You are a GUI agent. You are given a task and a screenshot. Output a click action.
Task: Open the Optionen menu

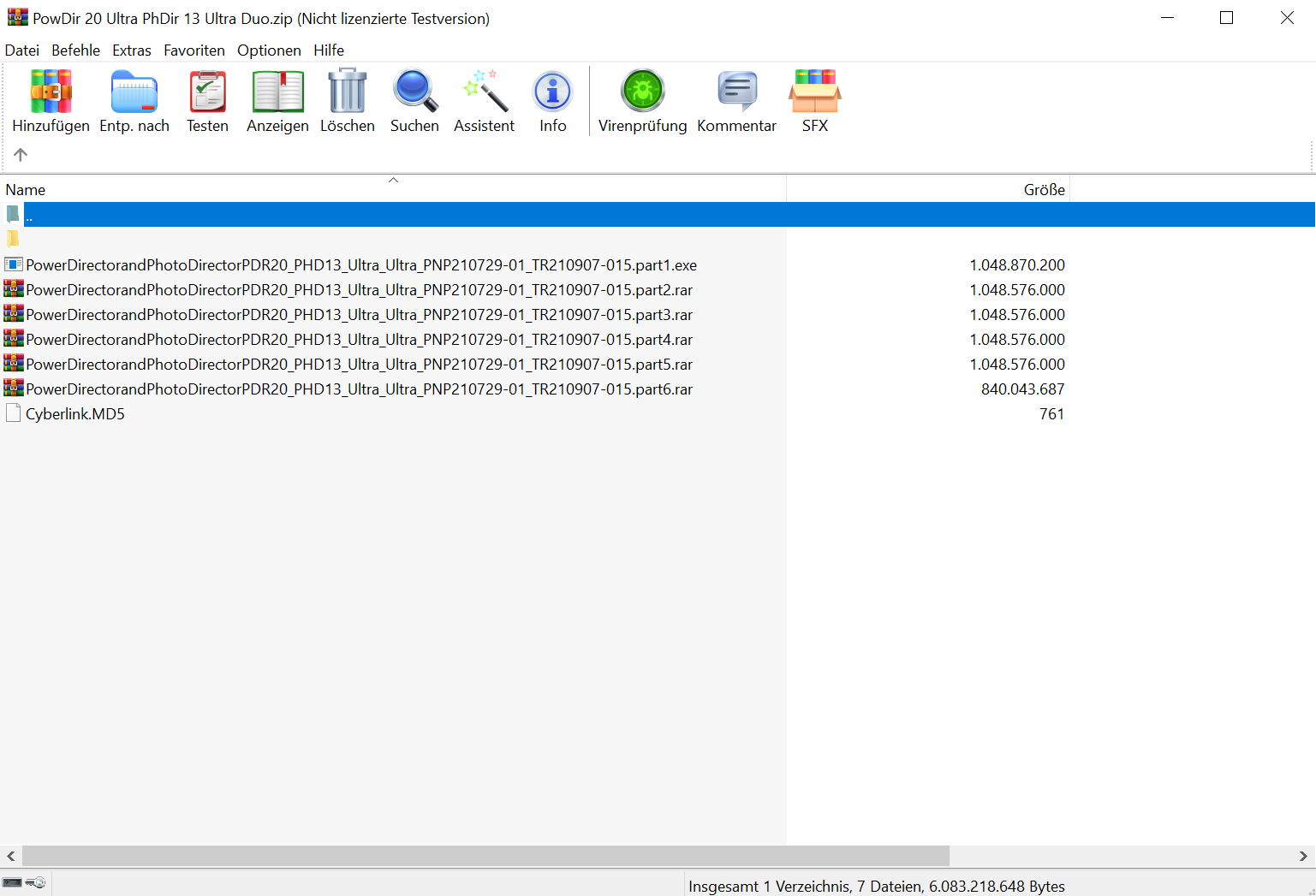[269, 50]
